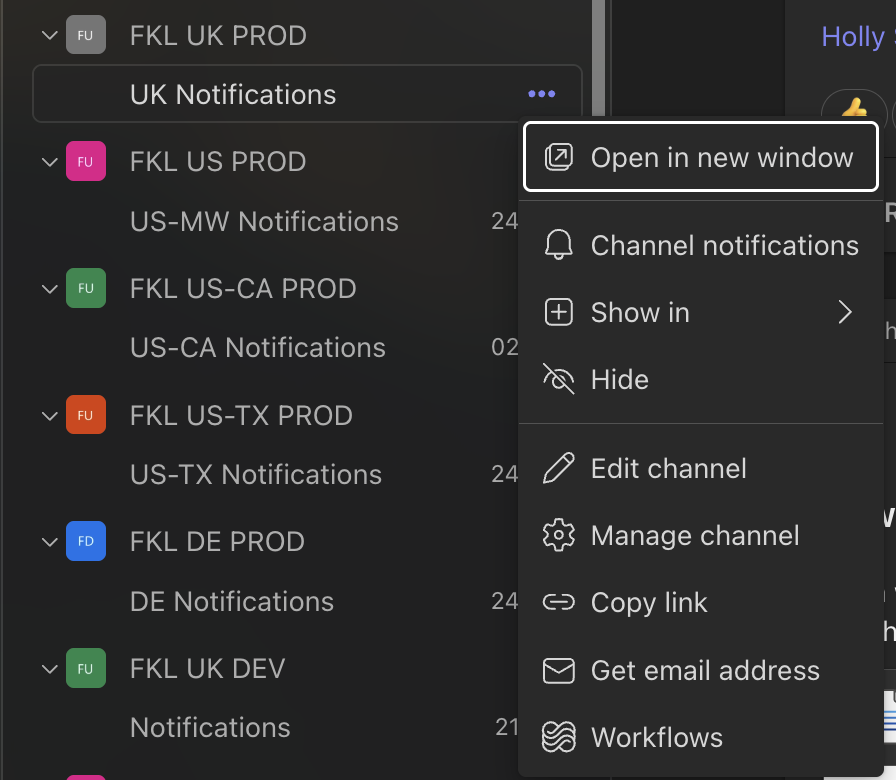Image resolution: width=896 pixels, height=780 pixels.
Task: Click the chain link icon for Copy link
Action: (558, 602)
